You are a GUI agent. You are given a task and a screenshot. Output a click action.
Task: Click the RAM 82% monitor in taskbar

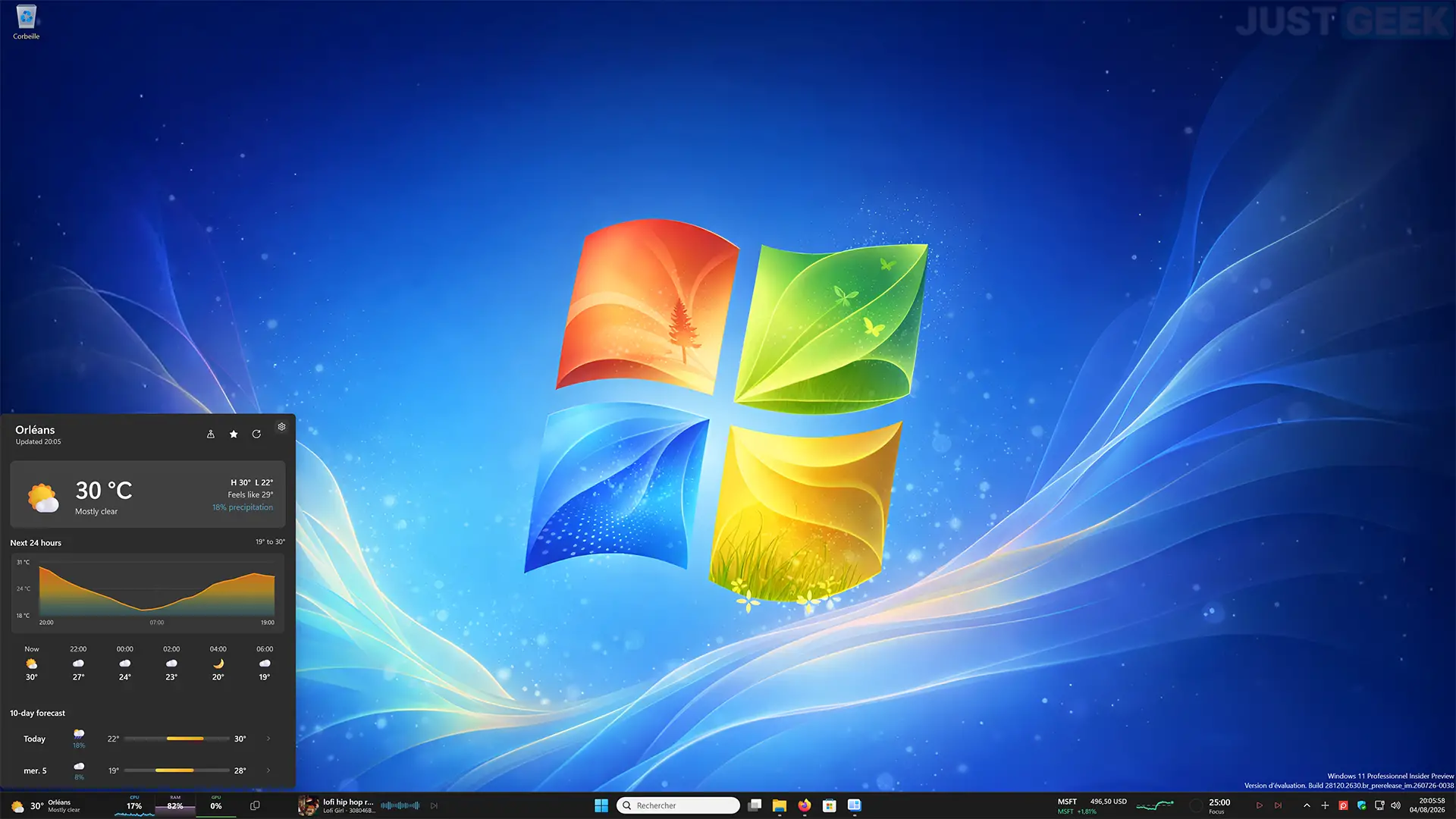(175, 805)
